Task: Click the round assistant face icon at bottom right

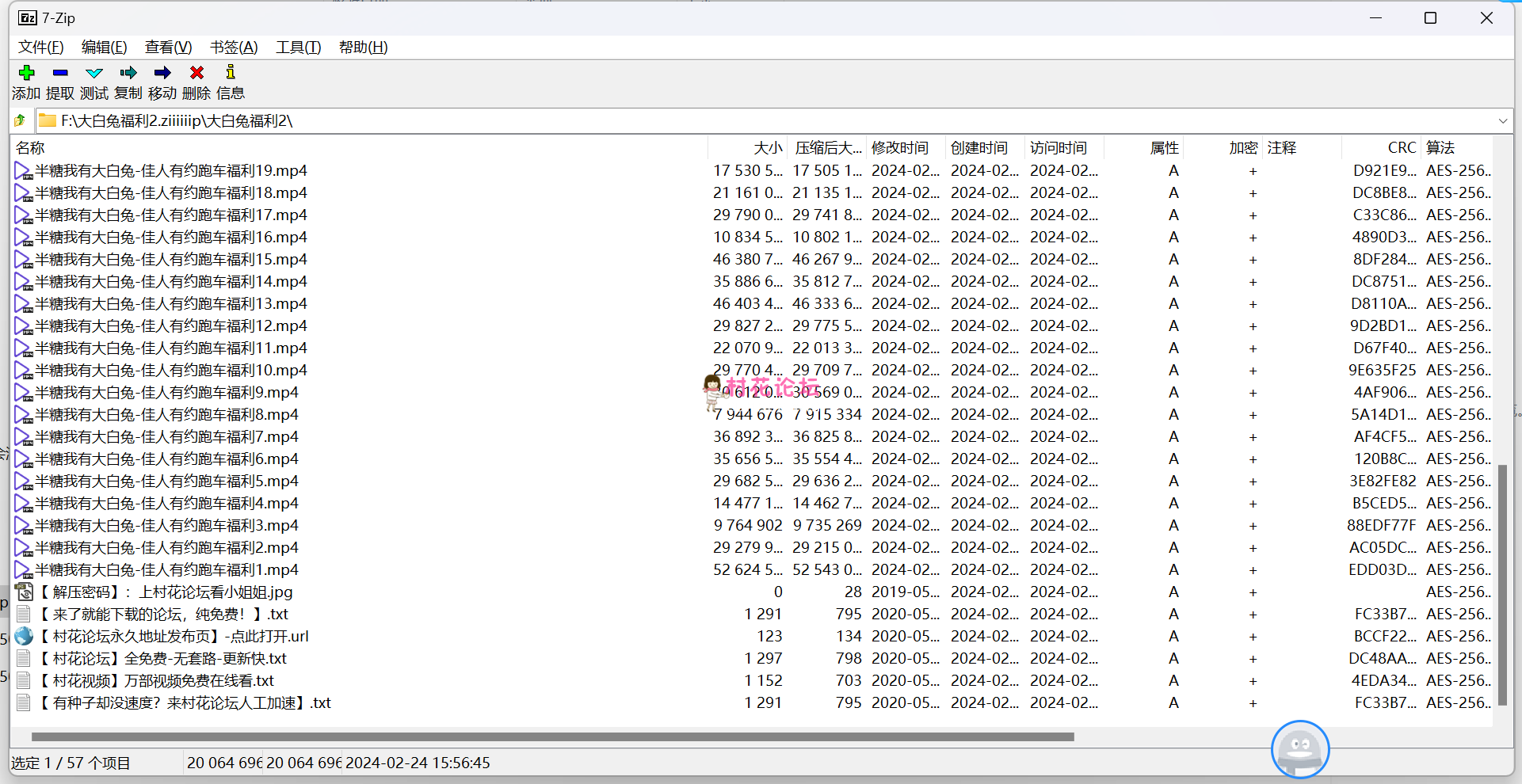Action: click(x=1300, y=749)
